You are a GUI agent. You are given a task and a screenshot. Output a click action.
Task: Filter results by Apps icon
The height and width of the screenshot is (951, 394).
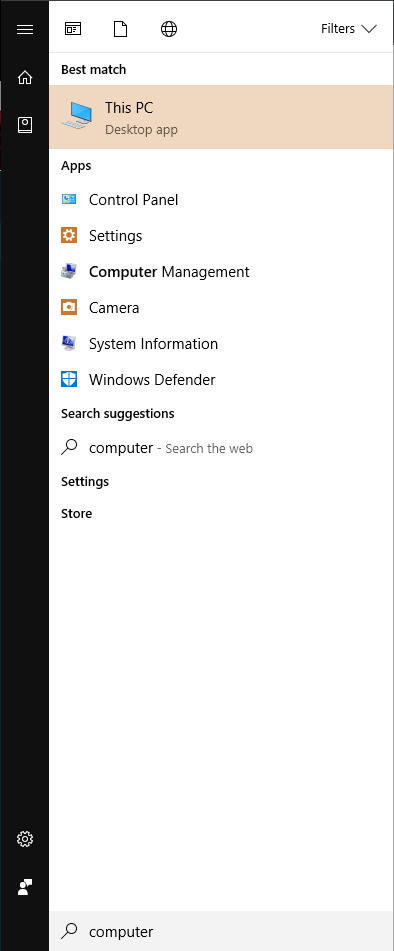[x=73, y=29]
